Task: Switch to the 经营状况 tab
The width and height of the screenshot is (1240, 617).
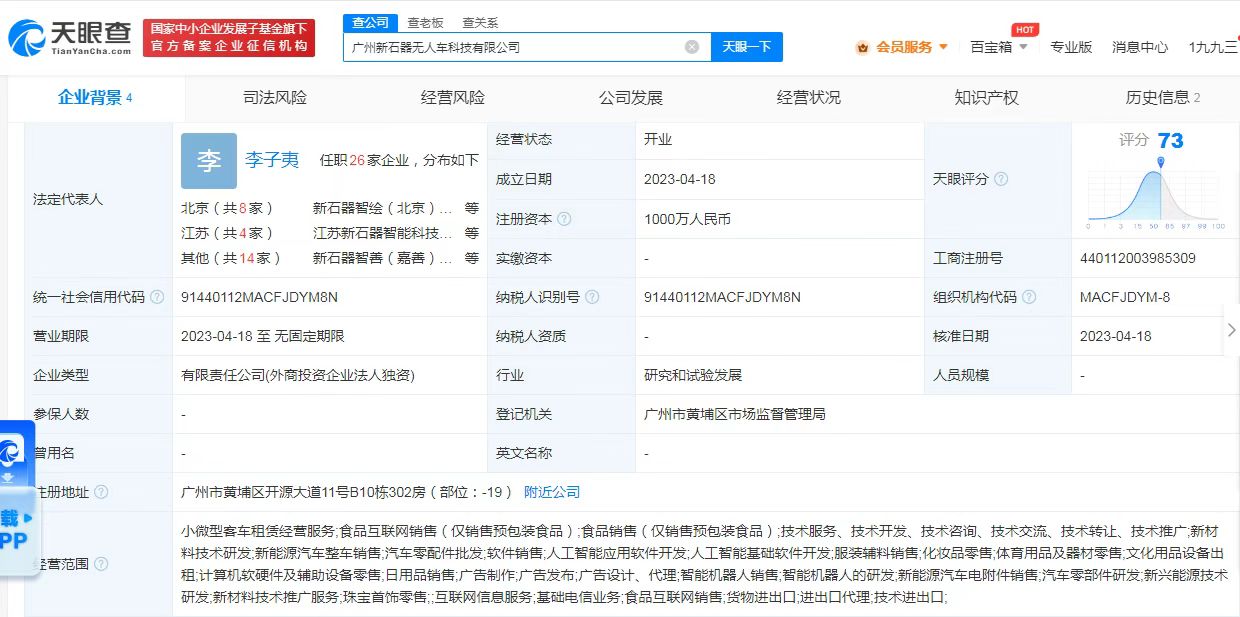Action: (809, 98)
